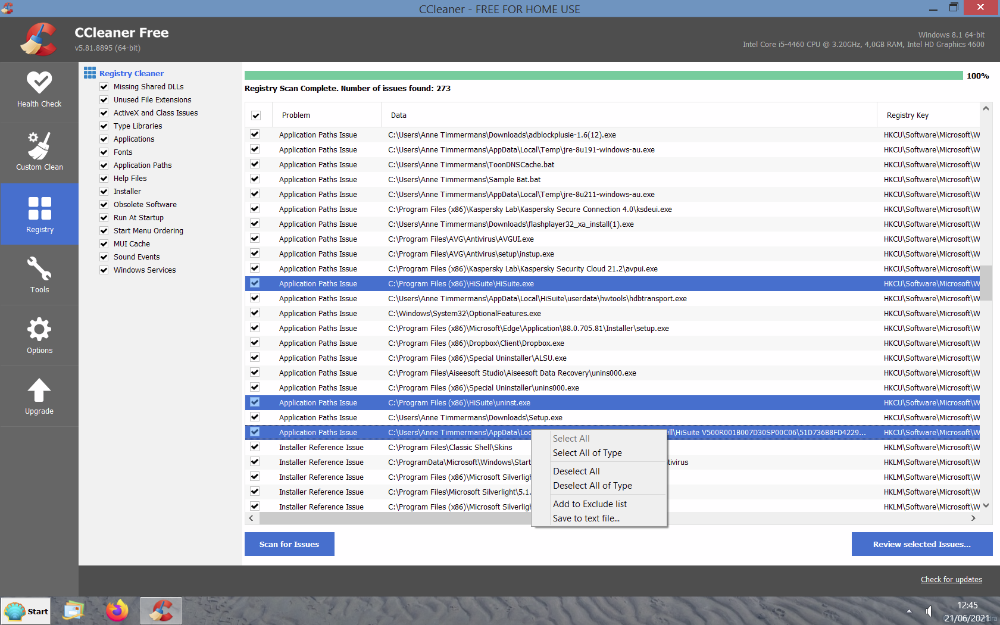
Task: Open the Options gear icon
Action: click(x=39, y=336)
